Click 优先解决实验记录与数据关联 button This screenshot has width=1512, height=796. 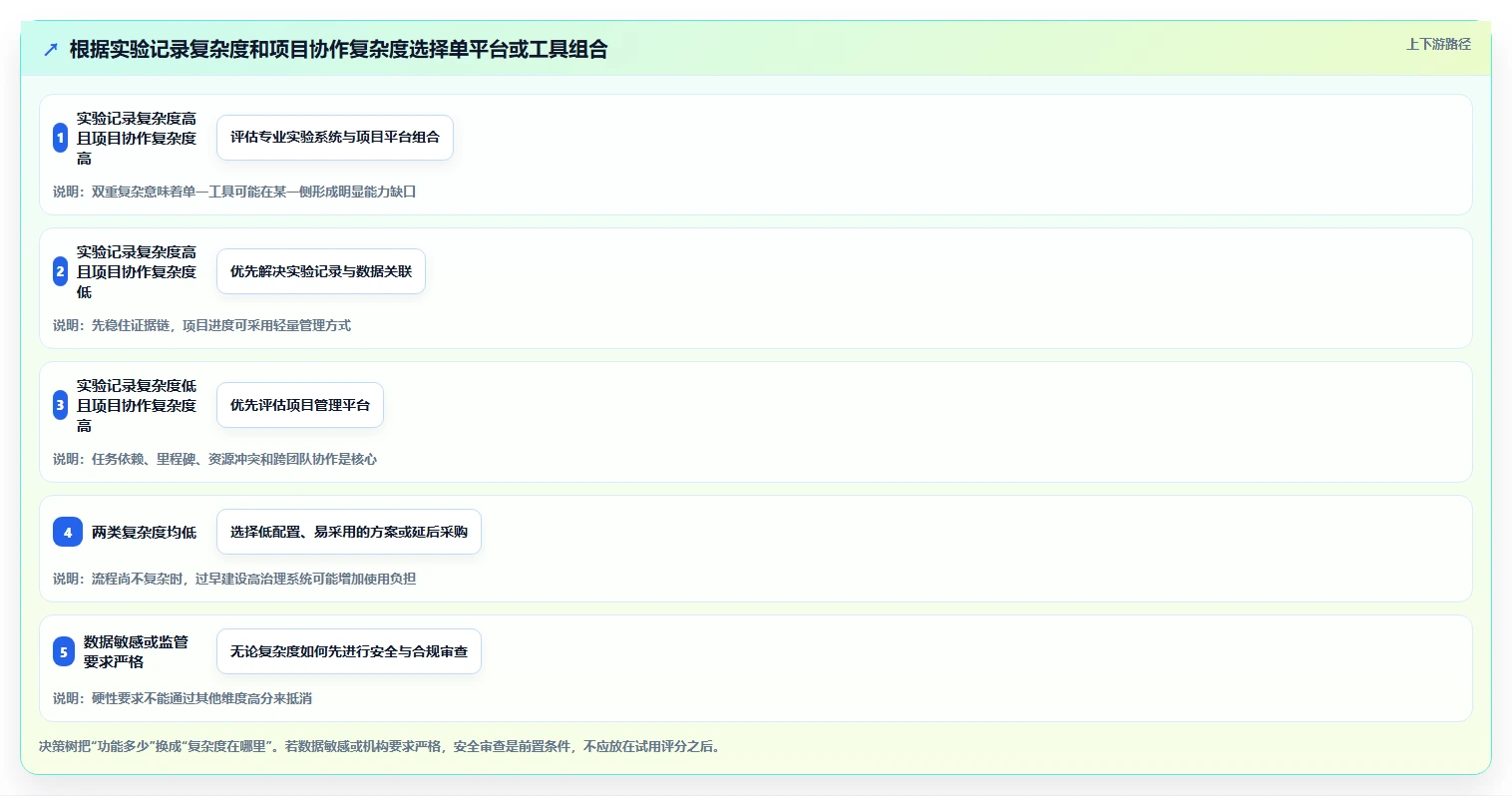(321, 271)
